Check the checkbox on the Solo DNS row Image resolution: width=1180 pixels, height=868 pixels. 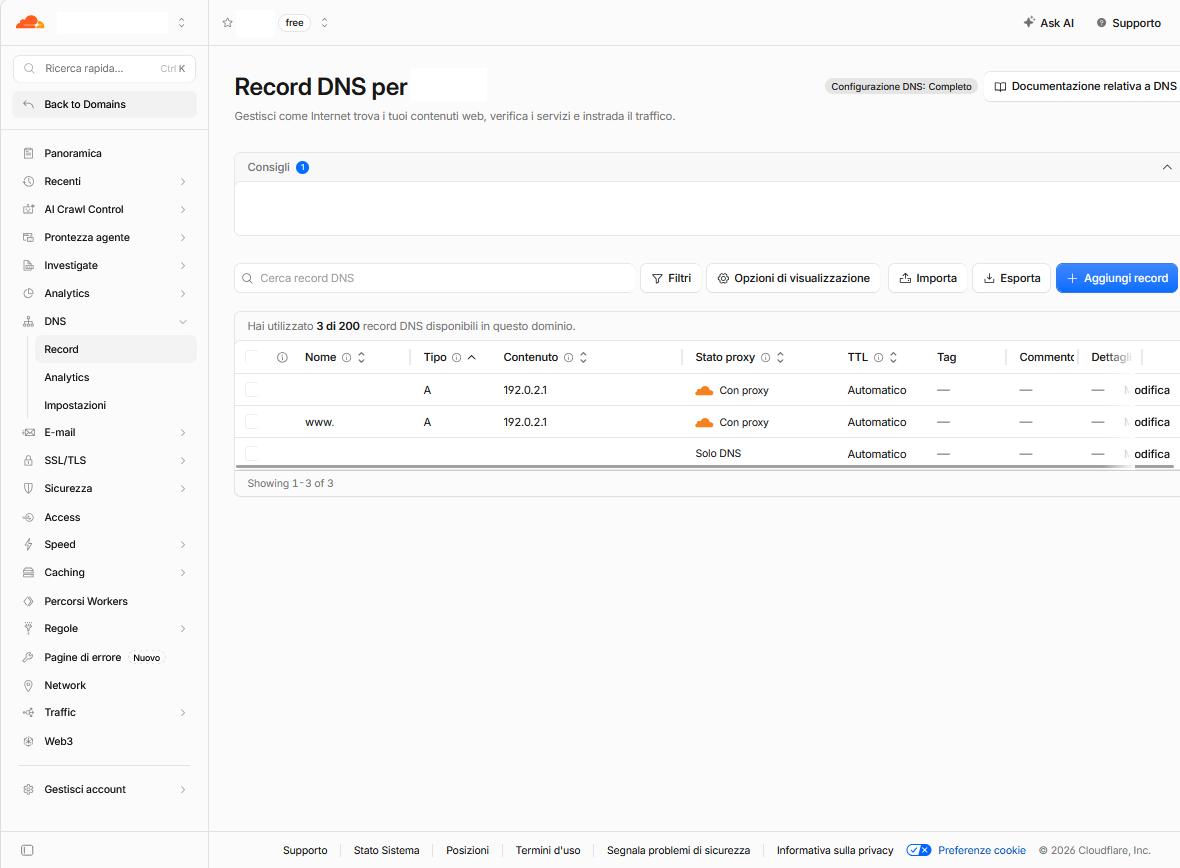coord(252,453)
